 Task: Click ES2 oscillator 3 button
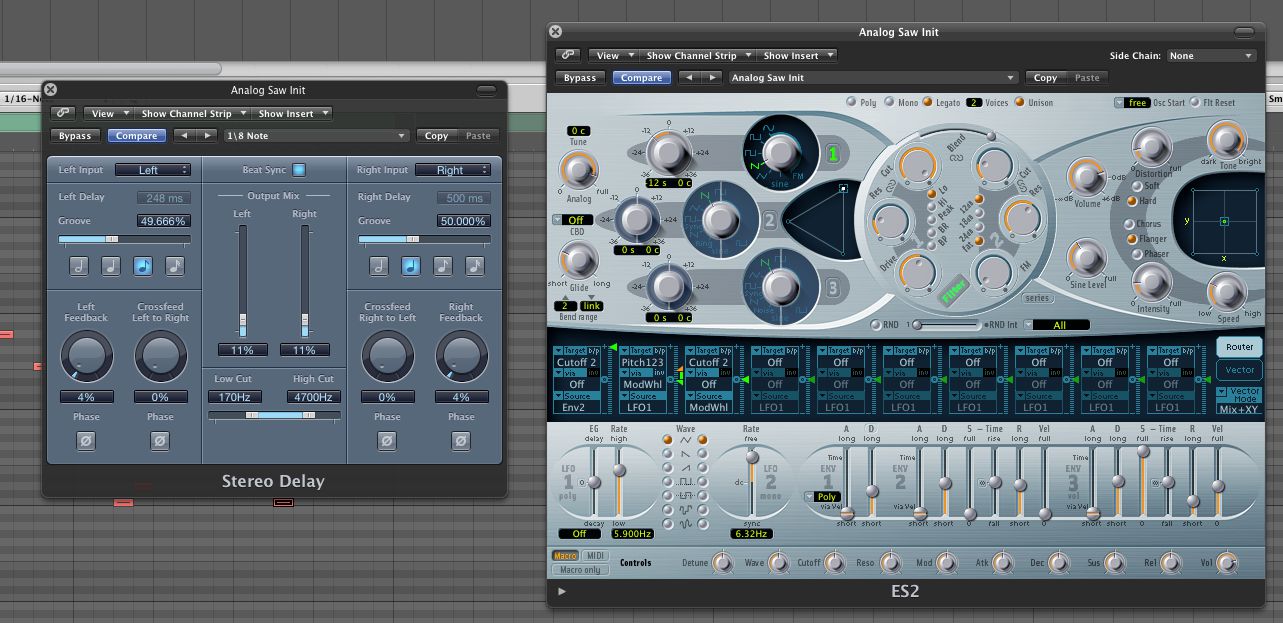(x=832, y=289)
